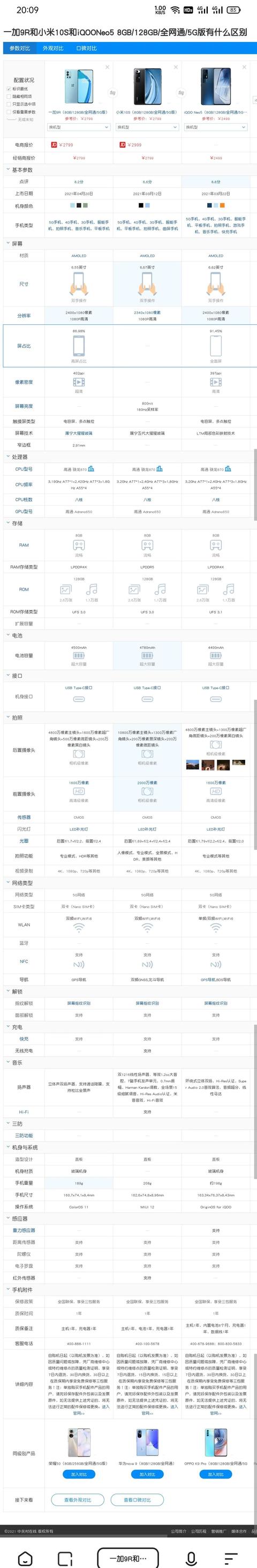Click the 小米10S ROM music note icon
Image resolution: width=257 pixels, height=1568 pixels.
click(x=161, y=589)
